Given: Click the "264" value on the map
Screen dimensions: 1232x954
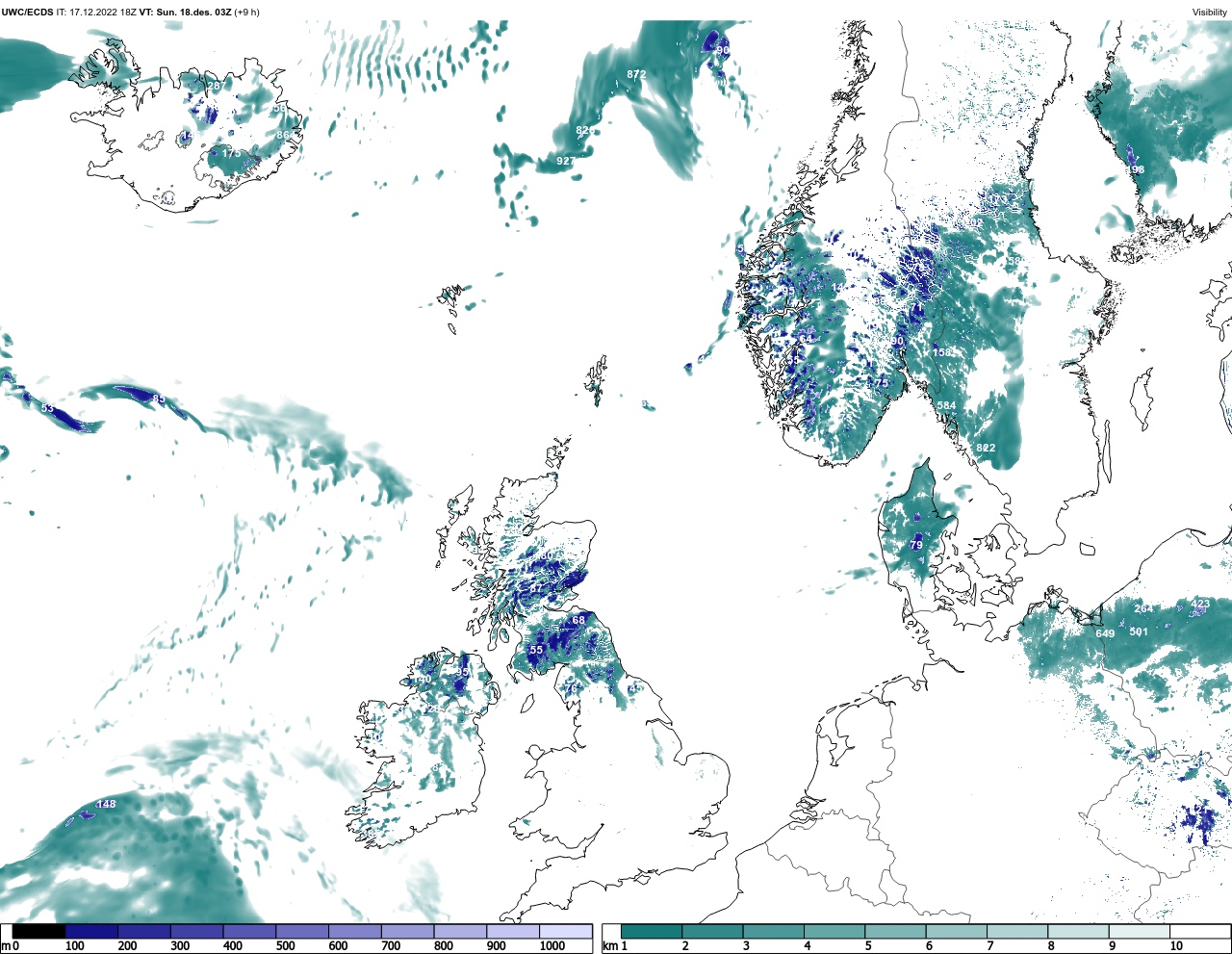Looking at the screenshot, I should click(x=1143, y=608).
